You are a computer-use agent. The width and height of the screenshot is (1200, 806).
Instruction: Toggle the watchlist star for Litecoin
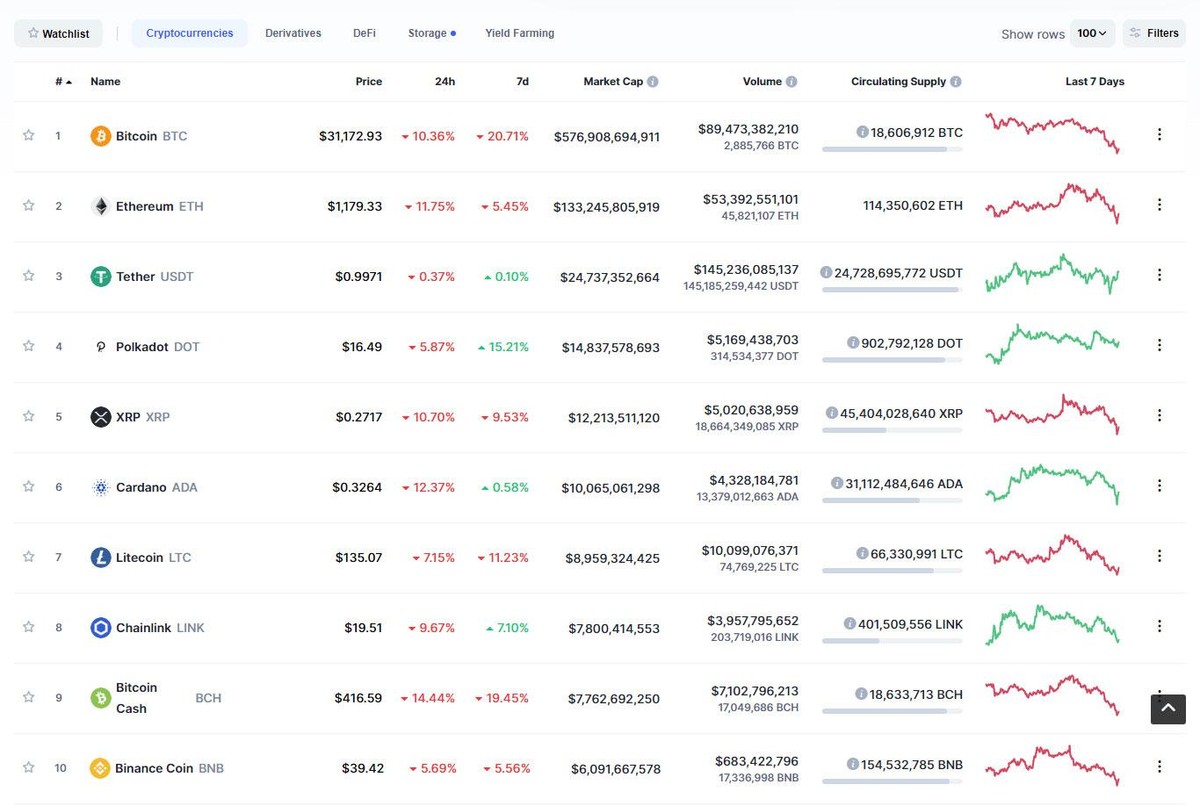coord(28,557)
